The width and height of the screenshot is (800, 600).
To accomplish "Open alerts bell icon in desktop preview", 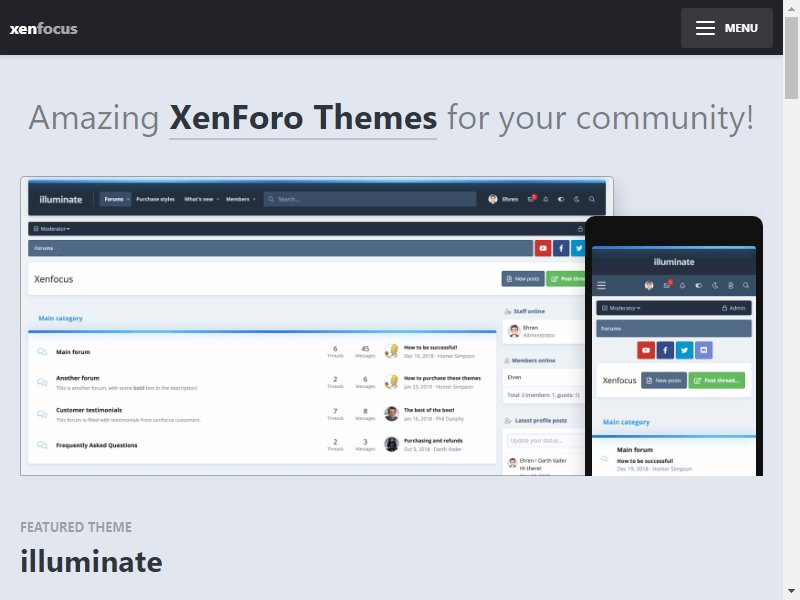I will [x=545, y=199].
